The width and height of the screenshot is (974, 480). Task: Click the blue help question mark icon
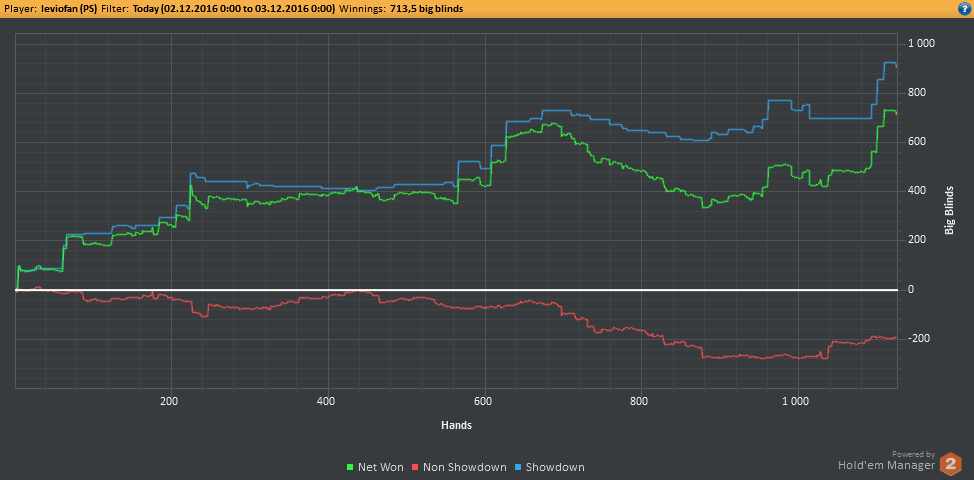click(962, 7)
